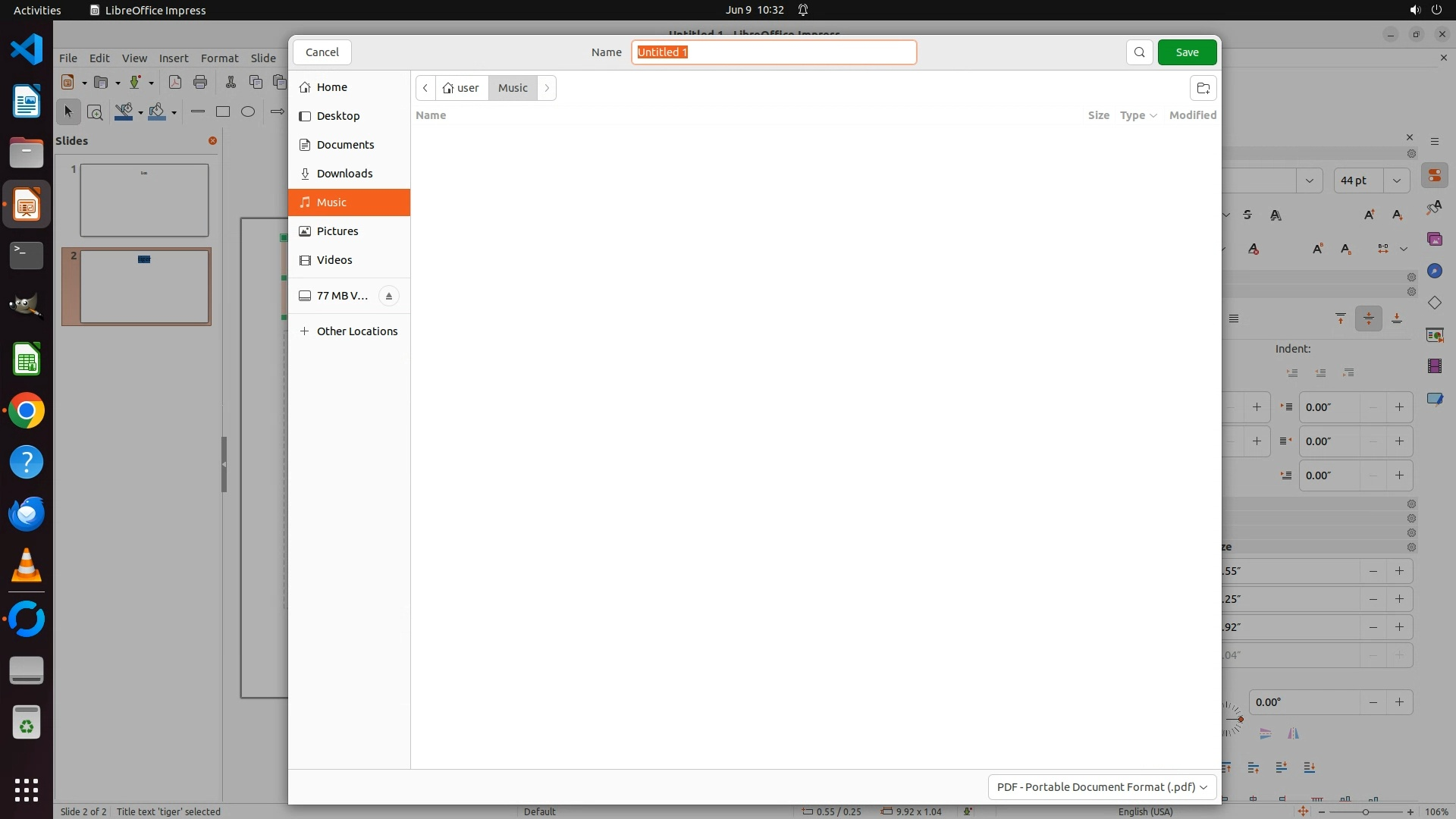The width and height of the screenshot is (1456, 819).
Task: Click the zoom slider in status bar
Action: click(1365, 811)
